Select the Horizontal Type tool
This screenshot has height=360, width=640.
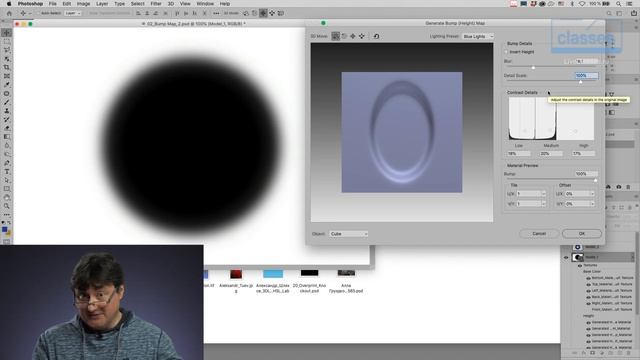(7, 172)
